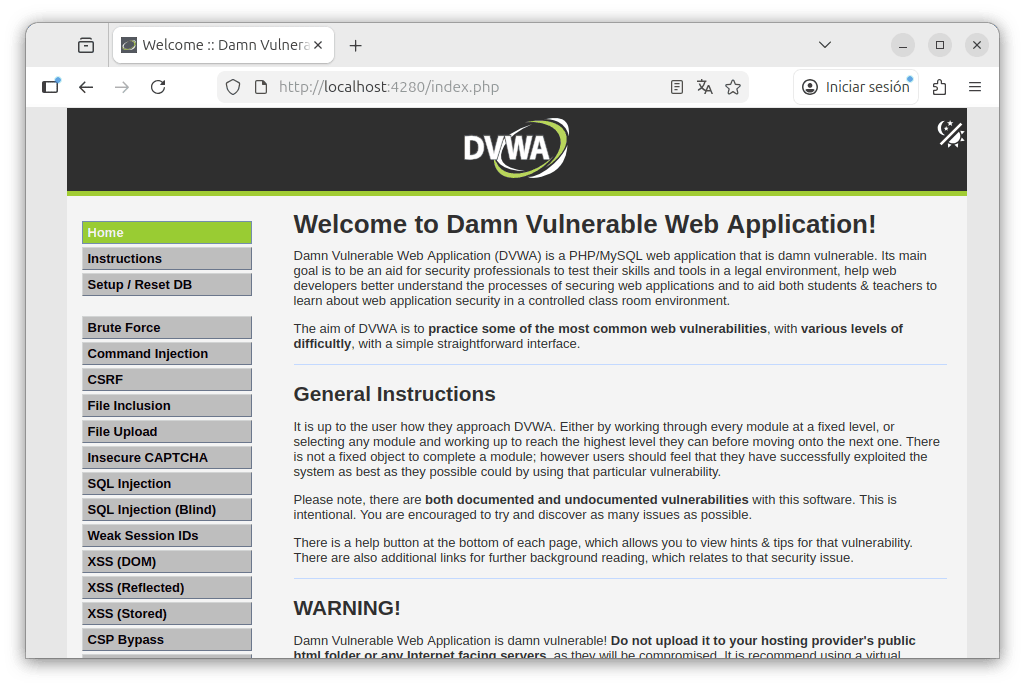
Task: Maximize the Firefox window
Action: (940, 45)
